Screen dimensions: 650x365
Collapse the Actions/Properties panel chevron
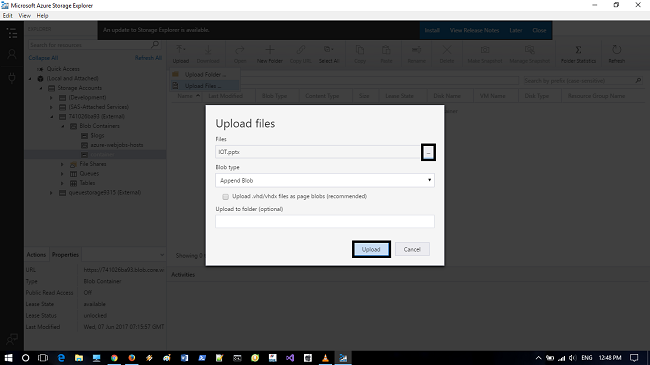point(162,255)
